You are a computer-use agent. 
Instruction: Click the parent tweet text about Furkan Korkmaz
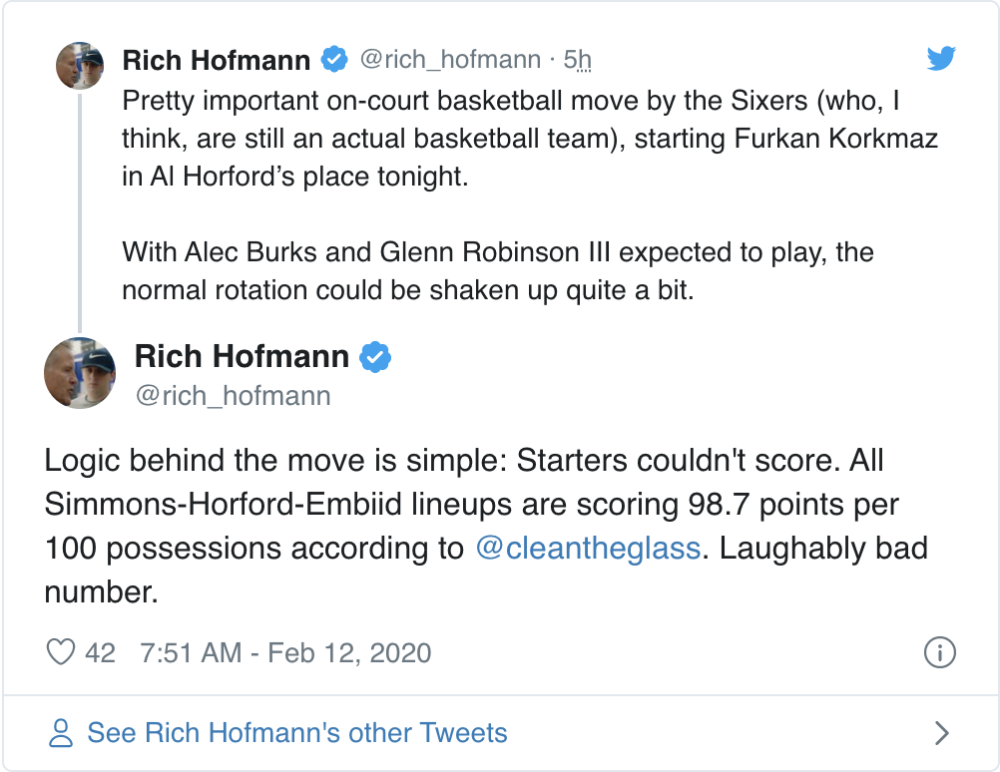(529, 195)
